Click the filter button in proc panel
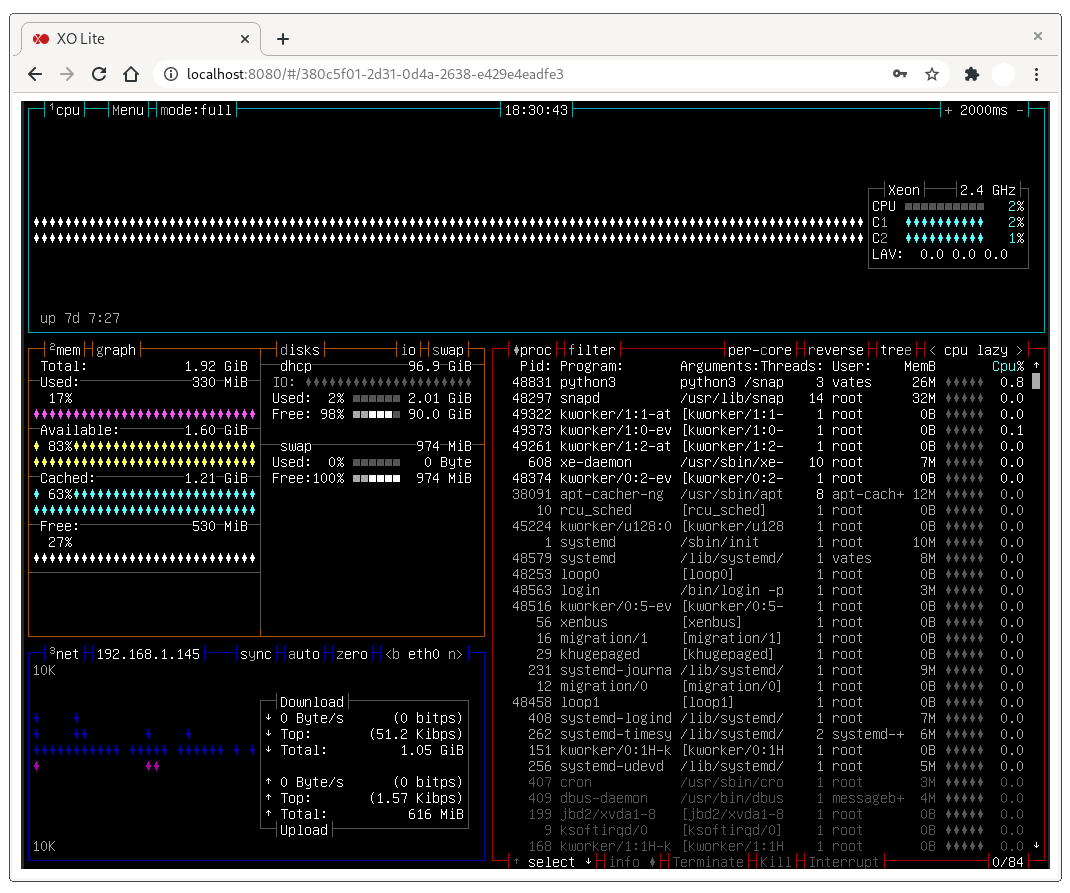1070x893 pixels. point(592,350)
